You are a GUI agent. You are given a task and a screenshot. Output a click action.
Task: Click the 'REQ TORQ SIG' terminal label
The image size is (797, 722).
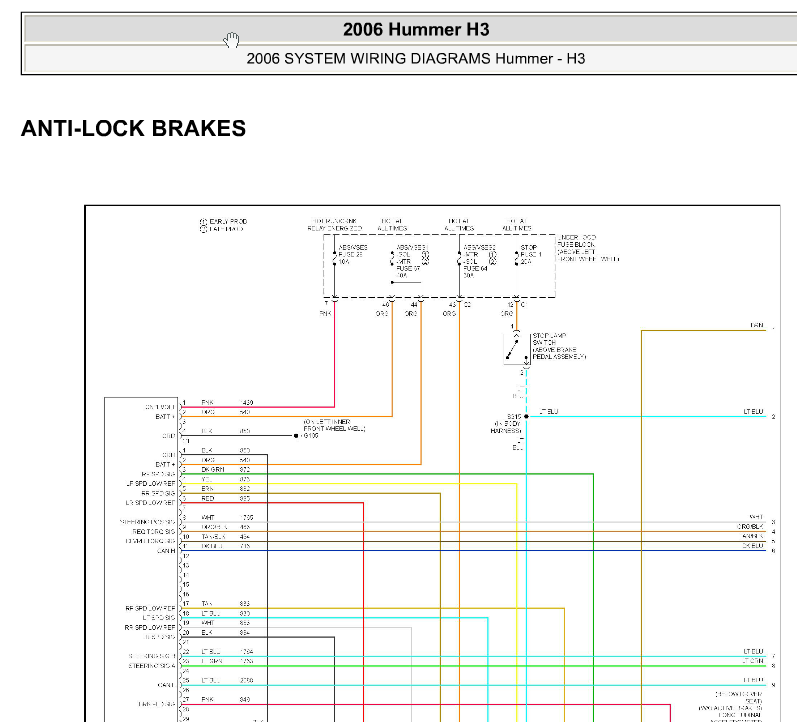154,531
